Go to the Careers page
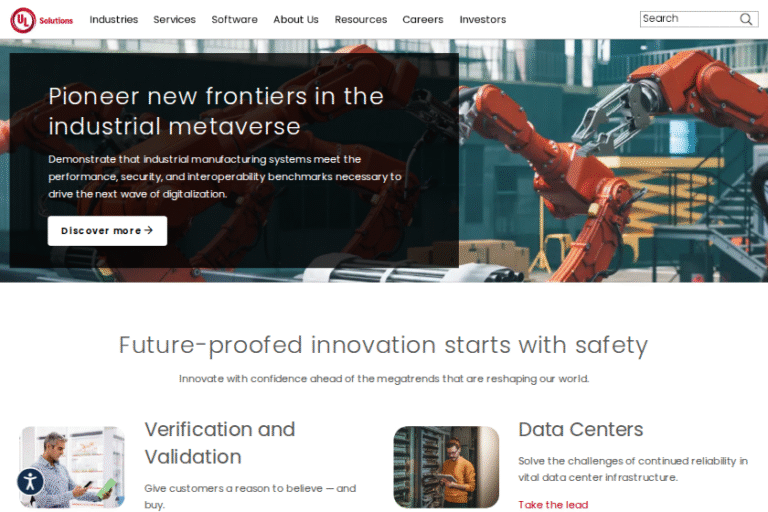Image resolution: width=768 pixels, height=512 pixels. click(x=423, y=20)
